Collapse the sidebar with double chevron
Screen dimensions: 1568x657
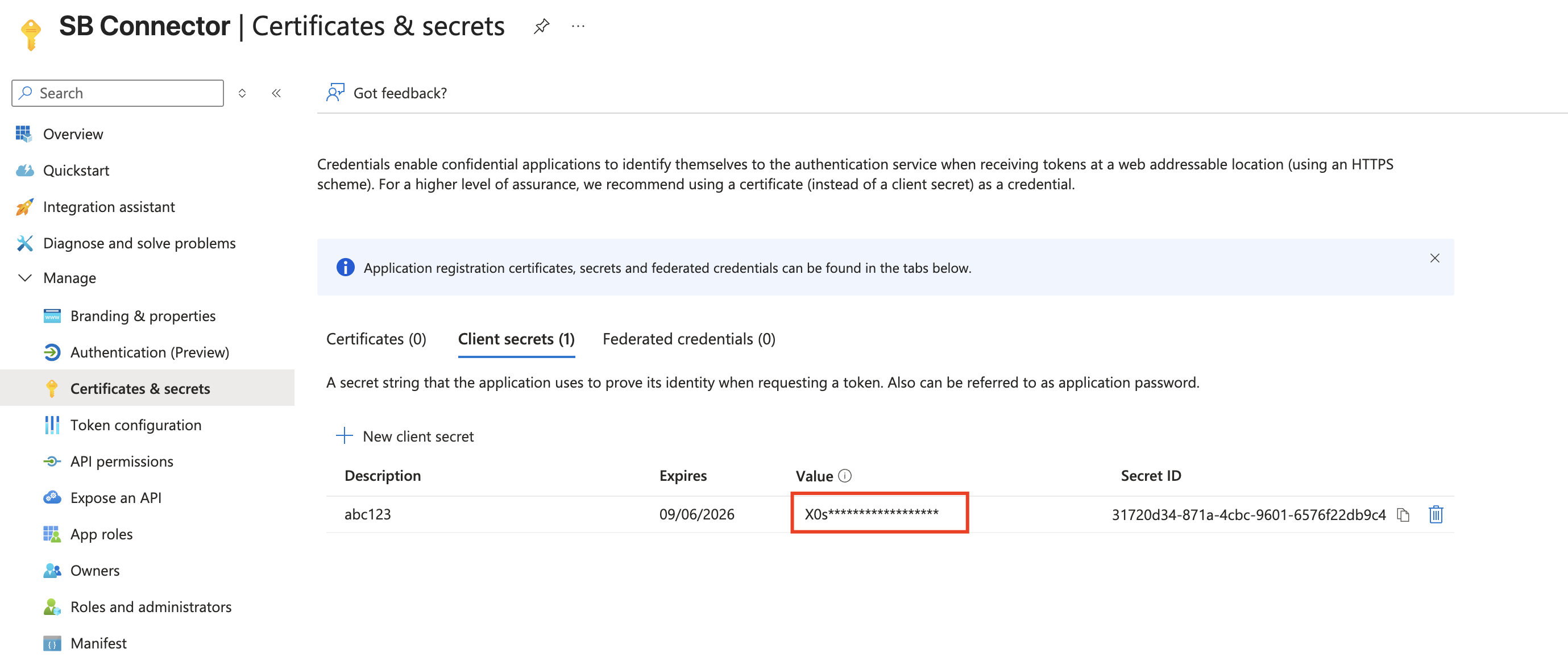[x=276, y=93]
